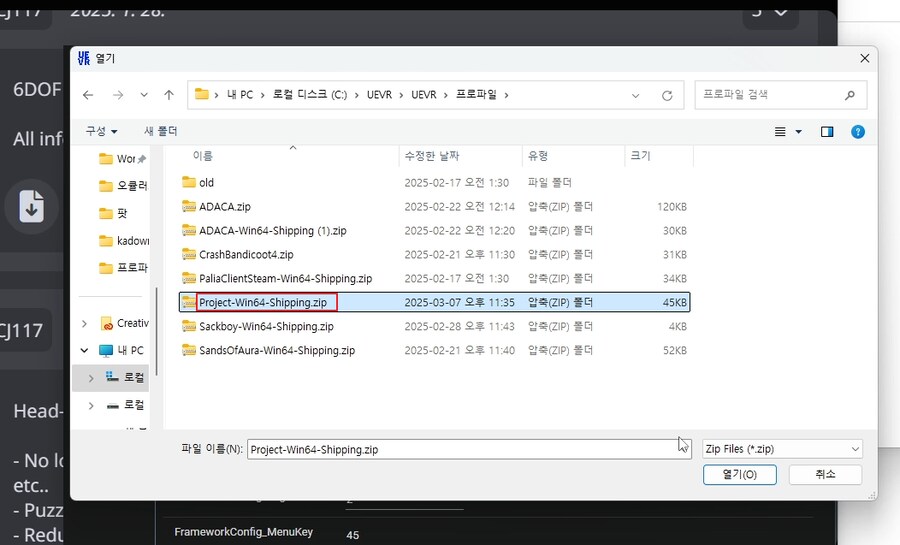The height and width of the screenshot is (545, 900).
Task: Expand Creative Cloud tree node
Action: [85, 324]
